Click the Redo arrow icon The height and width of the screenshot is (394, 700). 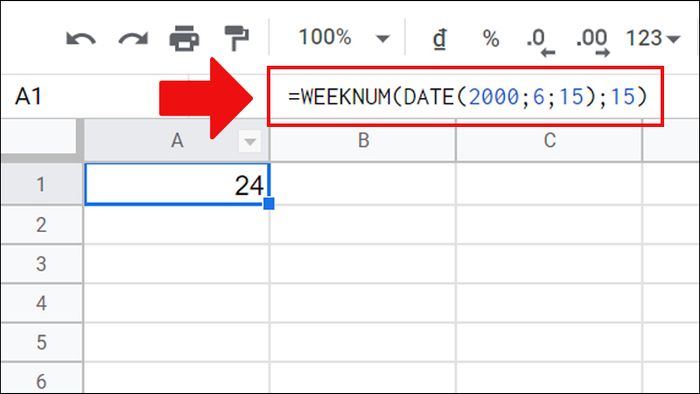[133, 39]
